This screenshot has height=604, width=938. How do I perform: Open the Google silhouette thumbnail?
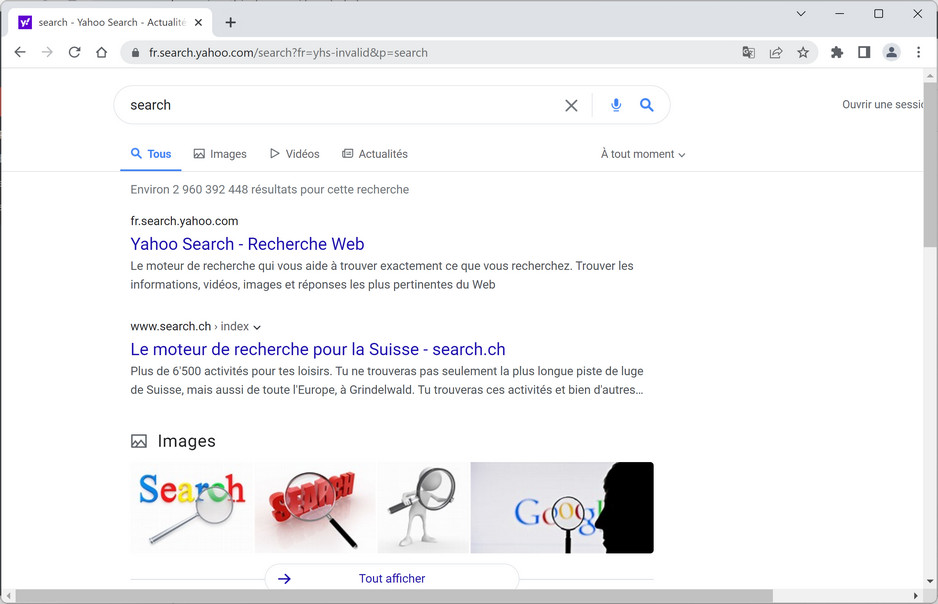(x=562, y=508)
